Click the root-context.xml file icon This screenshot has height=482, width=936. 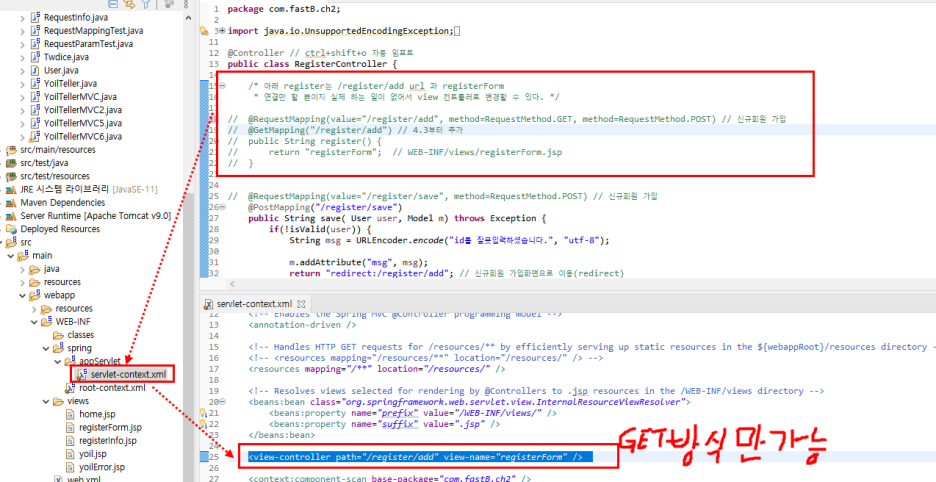click(x=70, y=388)
